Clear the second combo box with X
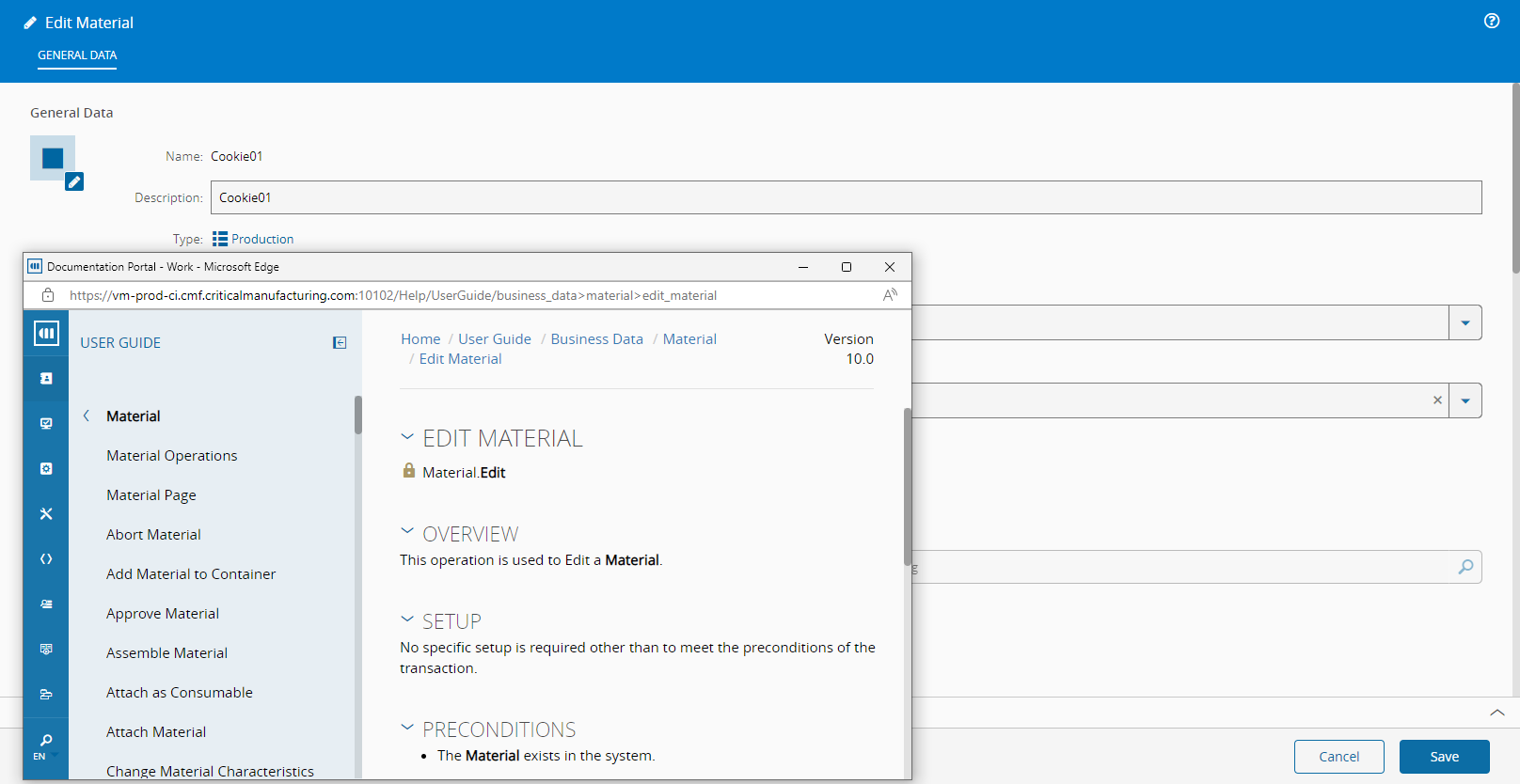Screen dimensions: 1520x784 click(x=1437, y=400)
